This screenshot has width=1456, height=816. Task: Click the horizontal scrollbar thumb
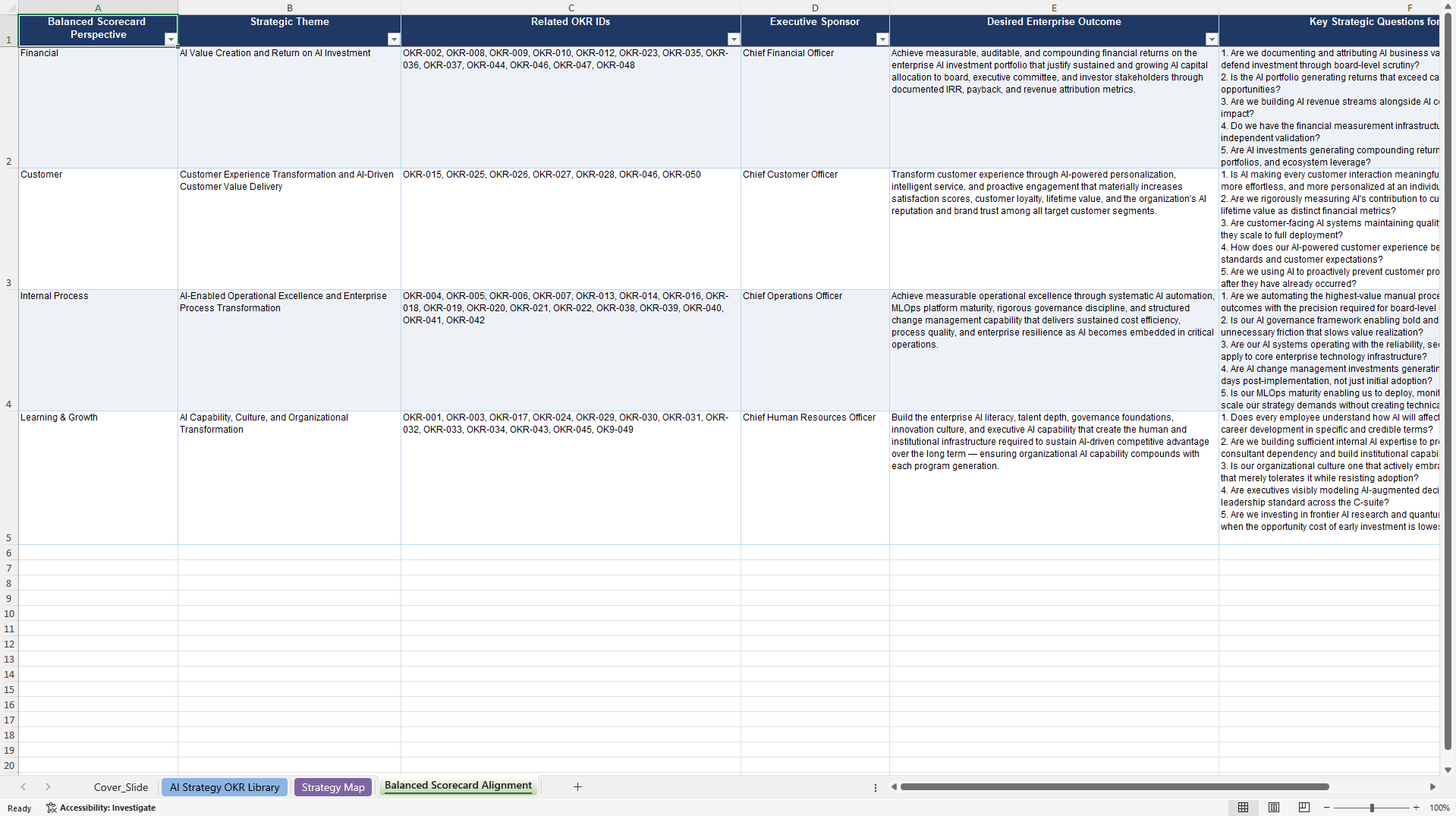(x=1114, y=787)
